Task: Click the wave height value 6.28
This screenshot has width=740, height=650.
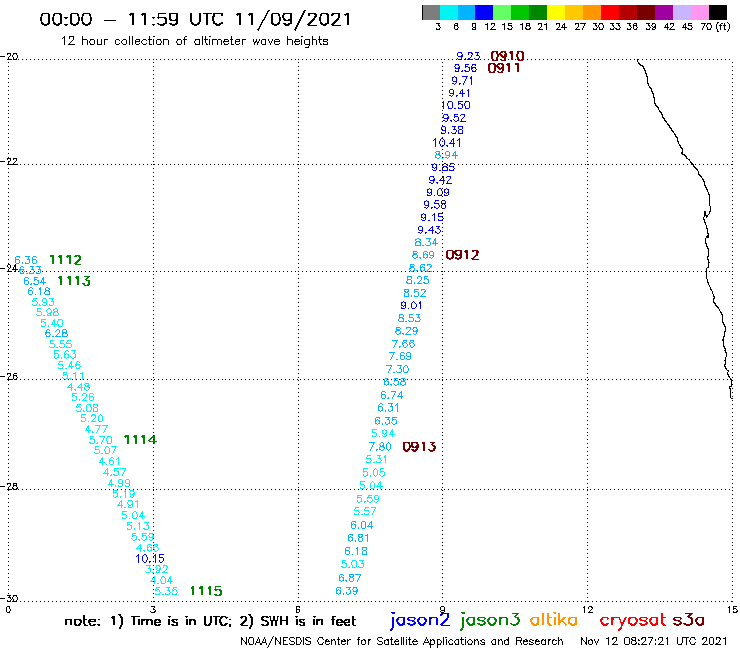Action: point(56,333)
